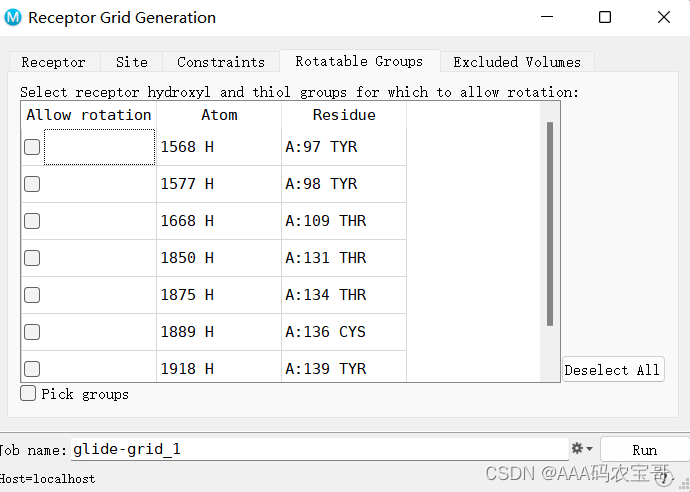Close the Receptor Grid Generation window
Viewport: 690px width, 492px height.
[x=664, y=17]
